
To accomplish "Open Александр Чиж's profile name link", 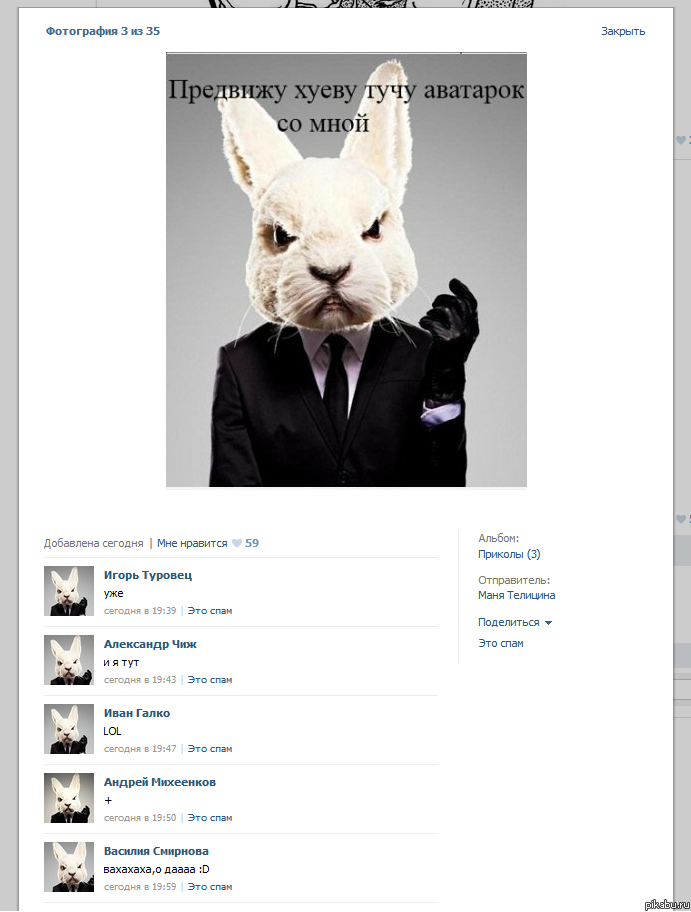I will (150, 644).
